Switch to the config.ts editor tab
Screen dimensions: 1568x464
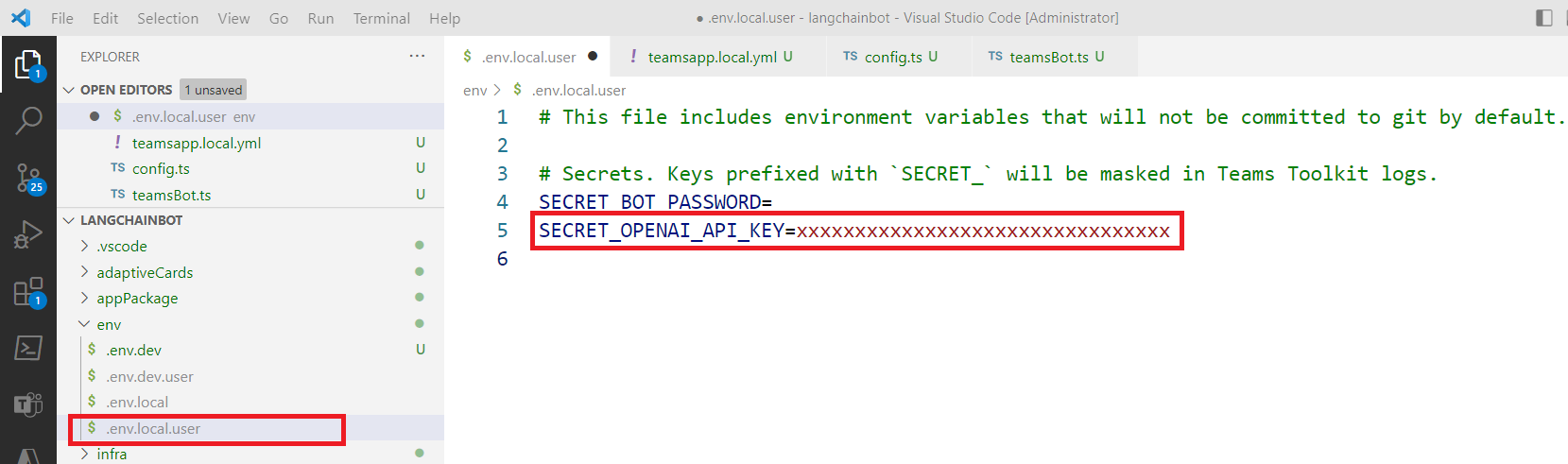tap(892, 57)
